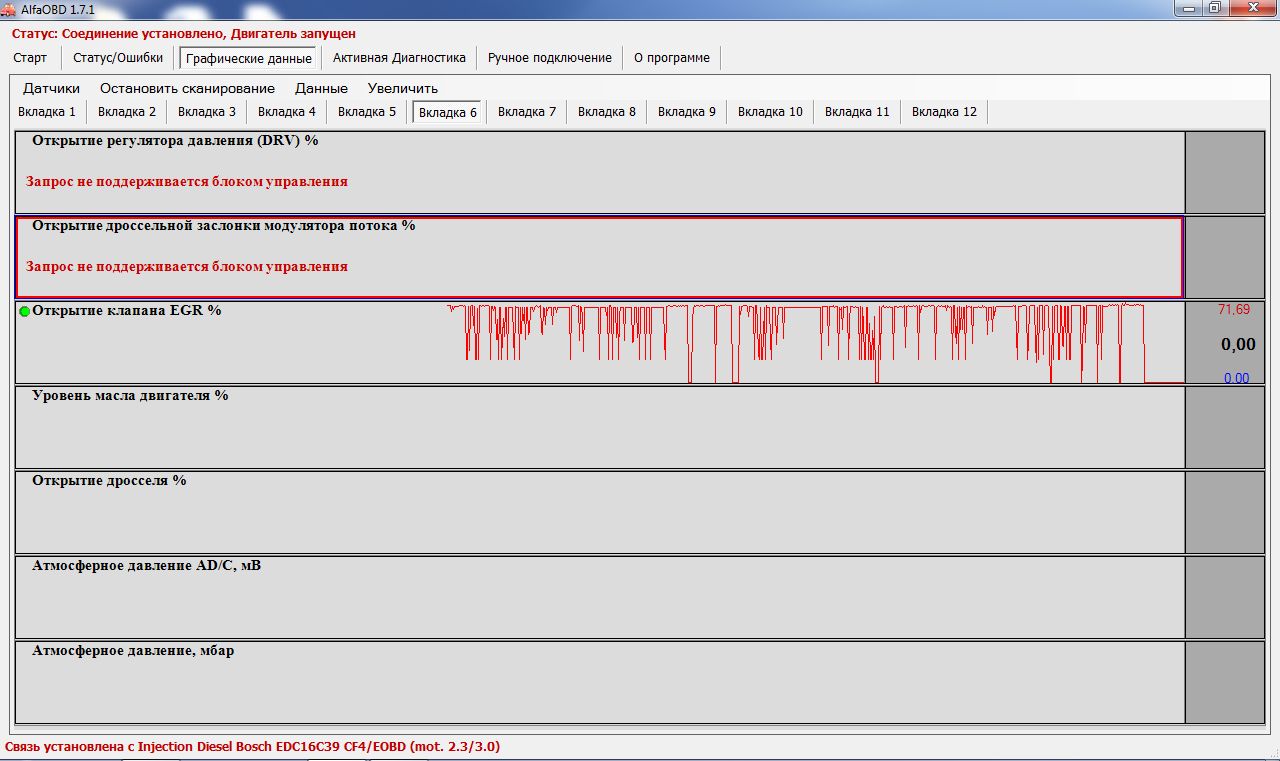The width and height of the screenshot is (1280, 761).
Task: Switch to Вкладка 9
Action: click(x=687, y=112)
